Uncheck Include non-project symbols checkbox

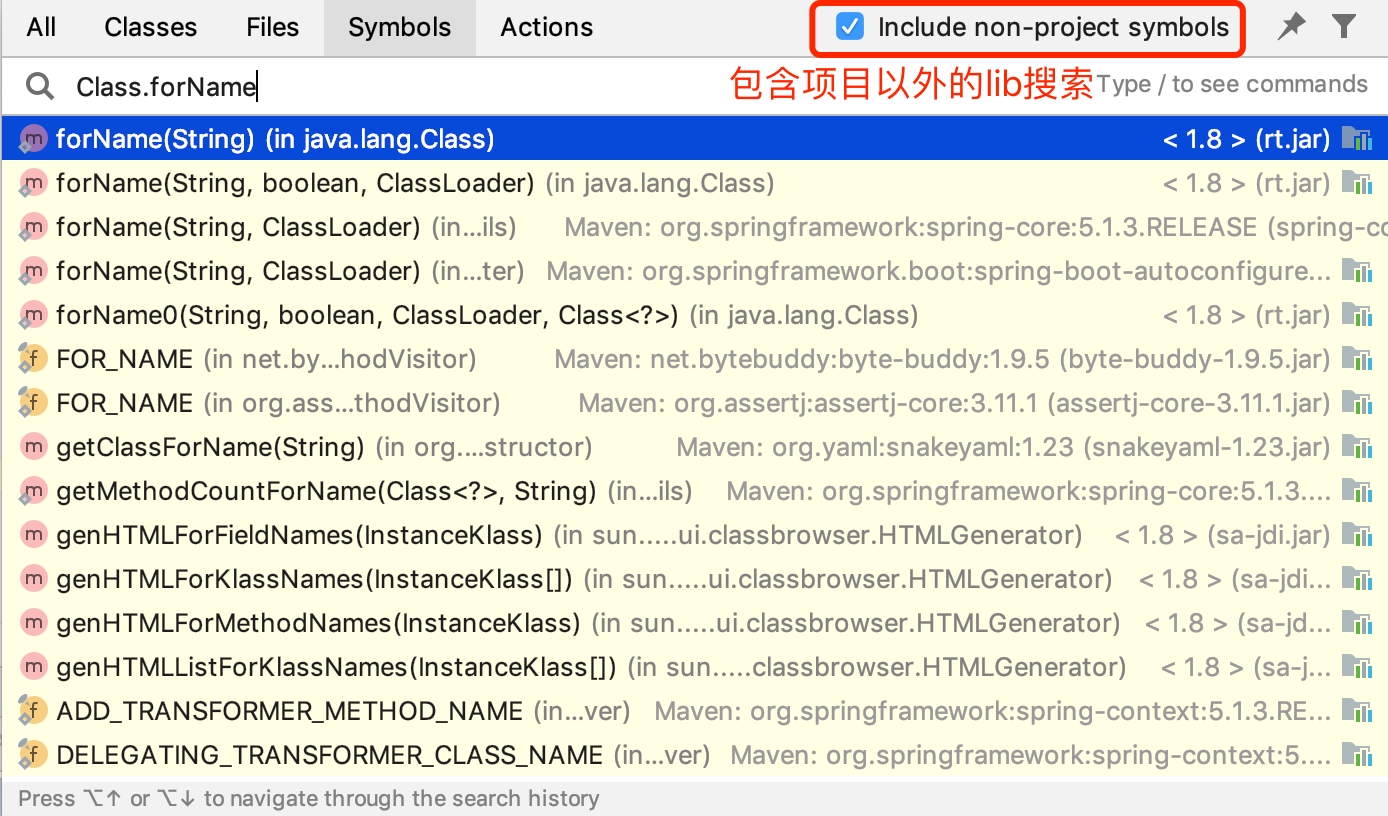coord(849,27)
